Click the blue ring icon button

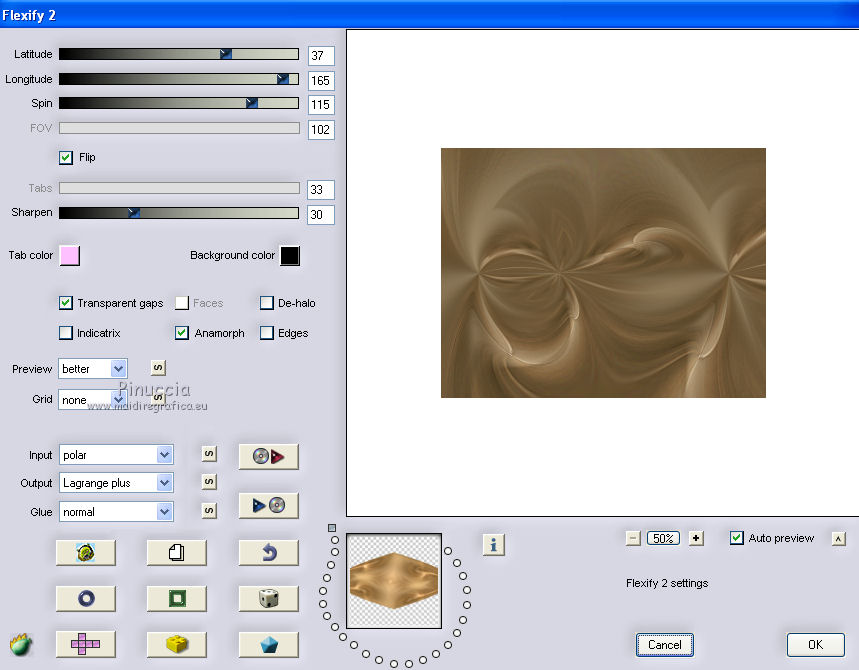[x=85, y=598]
